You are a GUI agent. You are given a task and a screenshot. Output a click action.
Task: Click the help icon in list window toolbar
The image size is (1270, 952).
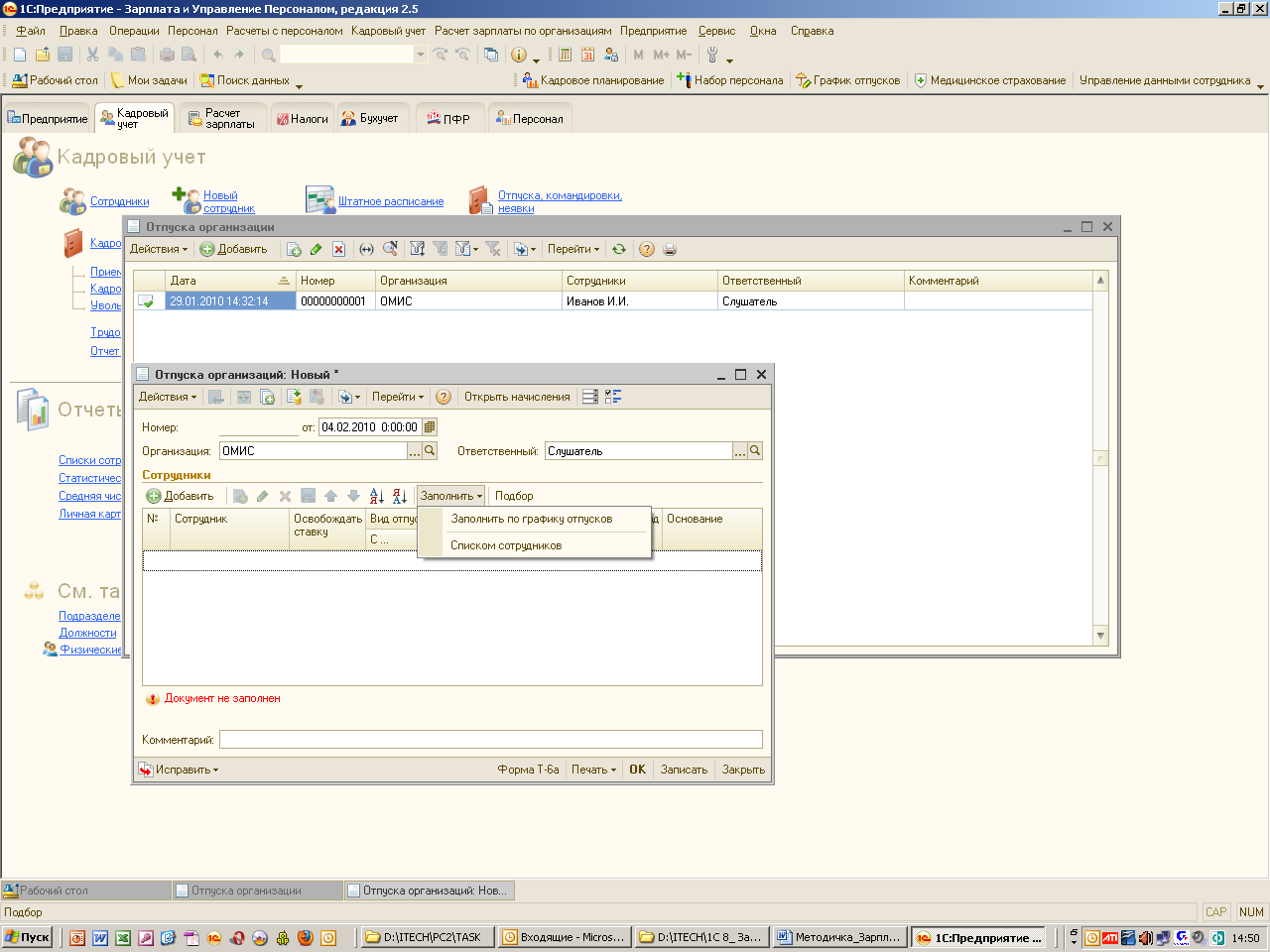(647, 249)
